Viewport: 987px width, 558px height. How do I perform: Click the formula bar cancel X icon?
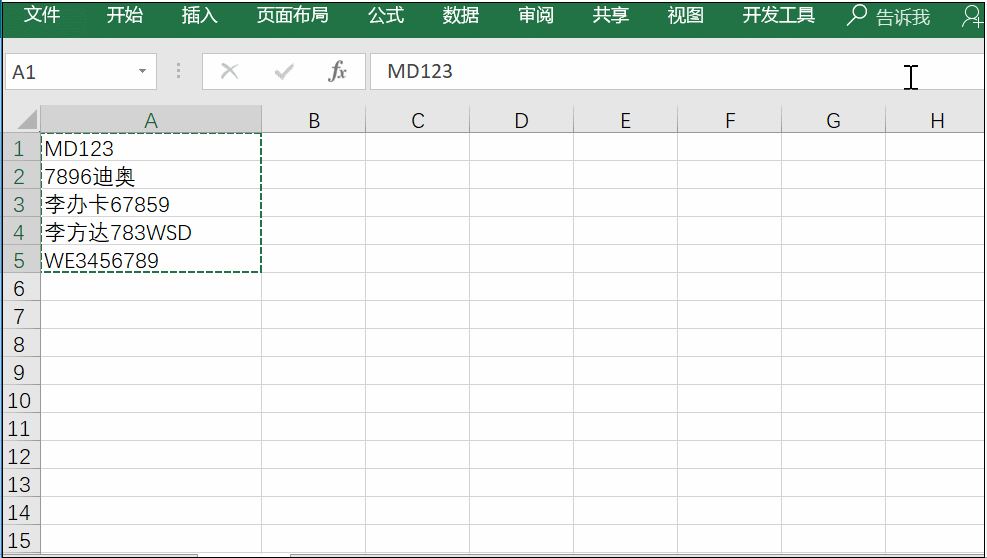[x=229, y=72]
